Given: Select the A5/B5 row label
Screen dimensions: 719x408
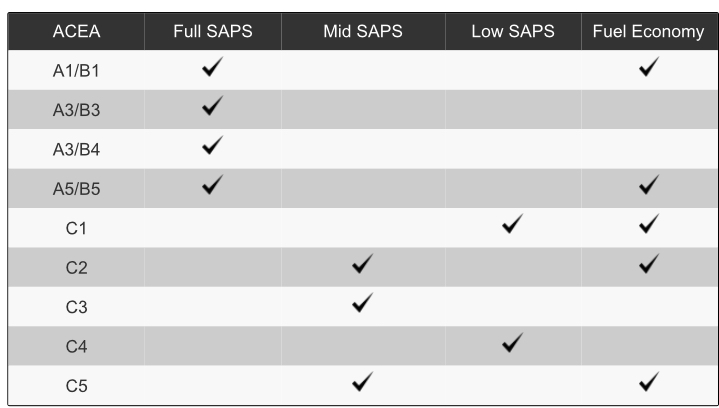Looking at the screenshot, I should [x=76, y=187].
